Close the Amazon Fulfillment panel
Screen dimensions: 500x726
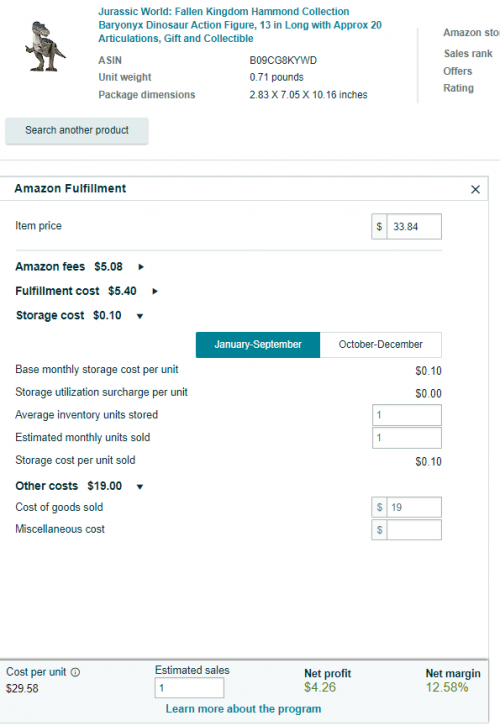coord(475,189)
